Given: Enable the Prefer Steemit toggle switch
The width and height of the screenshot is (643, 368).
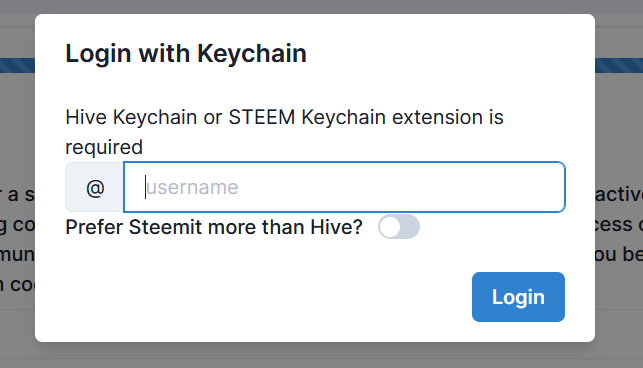Looking at the screenshot, I should [x=399, y=227].
